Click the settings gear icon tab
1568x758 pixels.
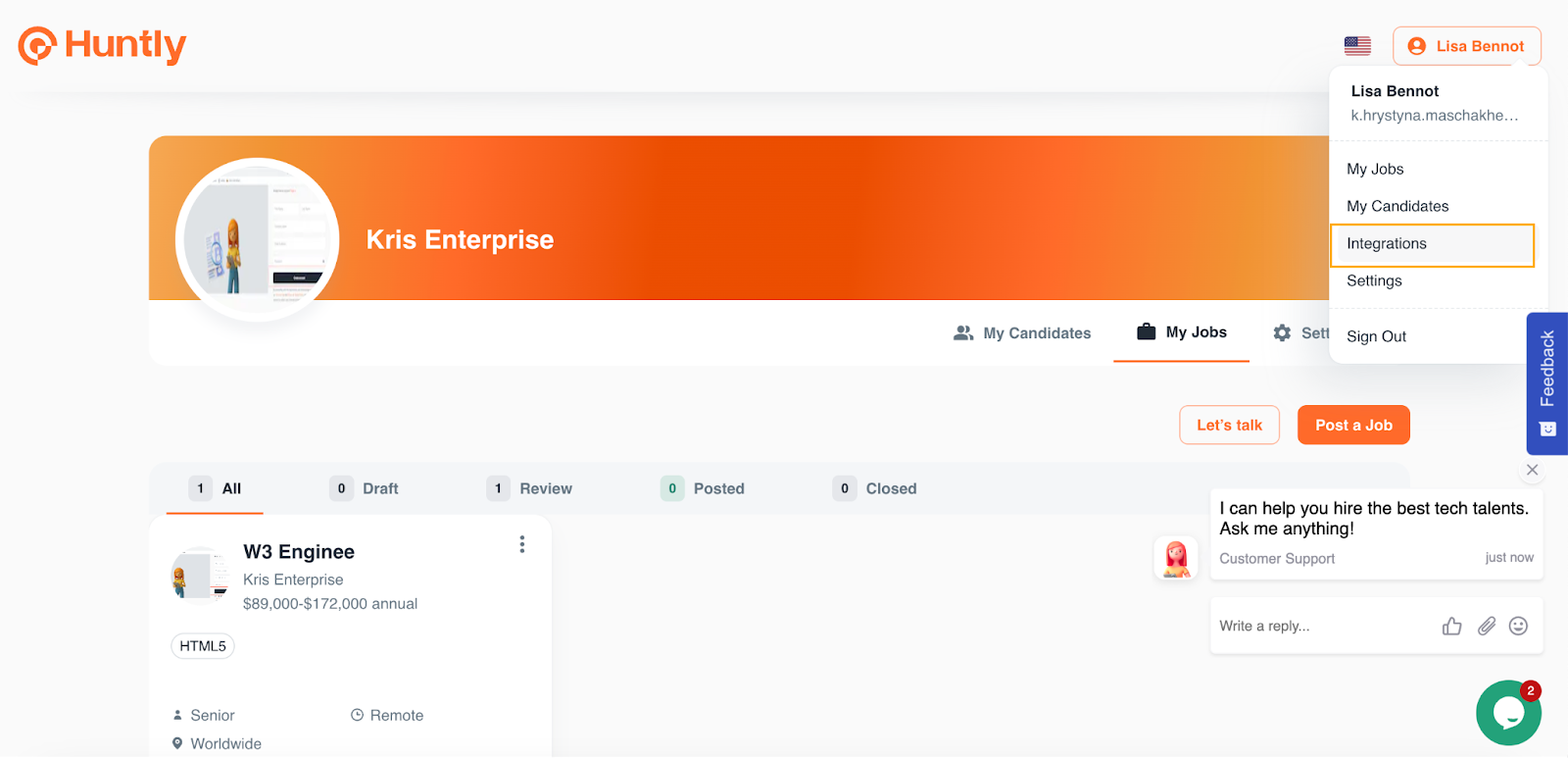point(1282,333)
